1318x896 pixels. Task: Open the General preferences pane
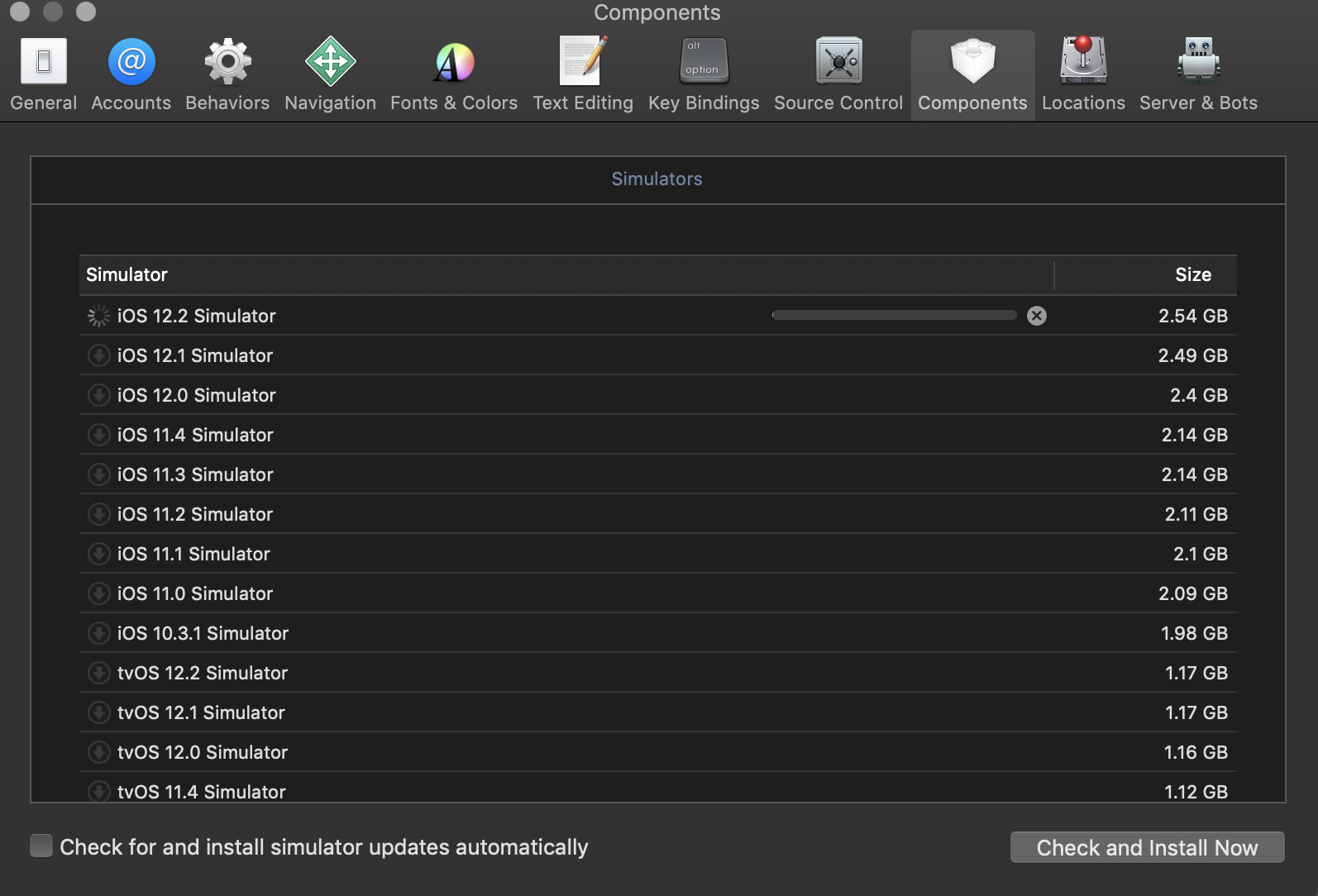(x=44, y=74)
